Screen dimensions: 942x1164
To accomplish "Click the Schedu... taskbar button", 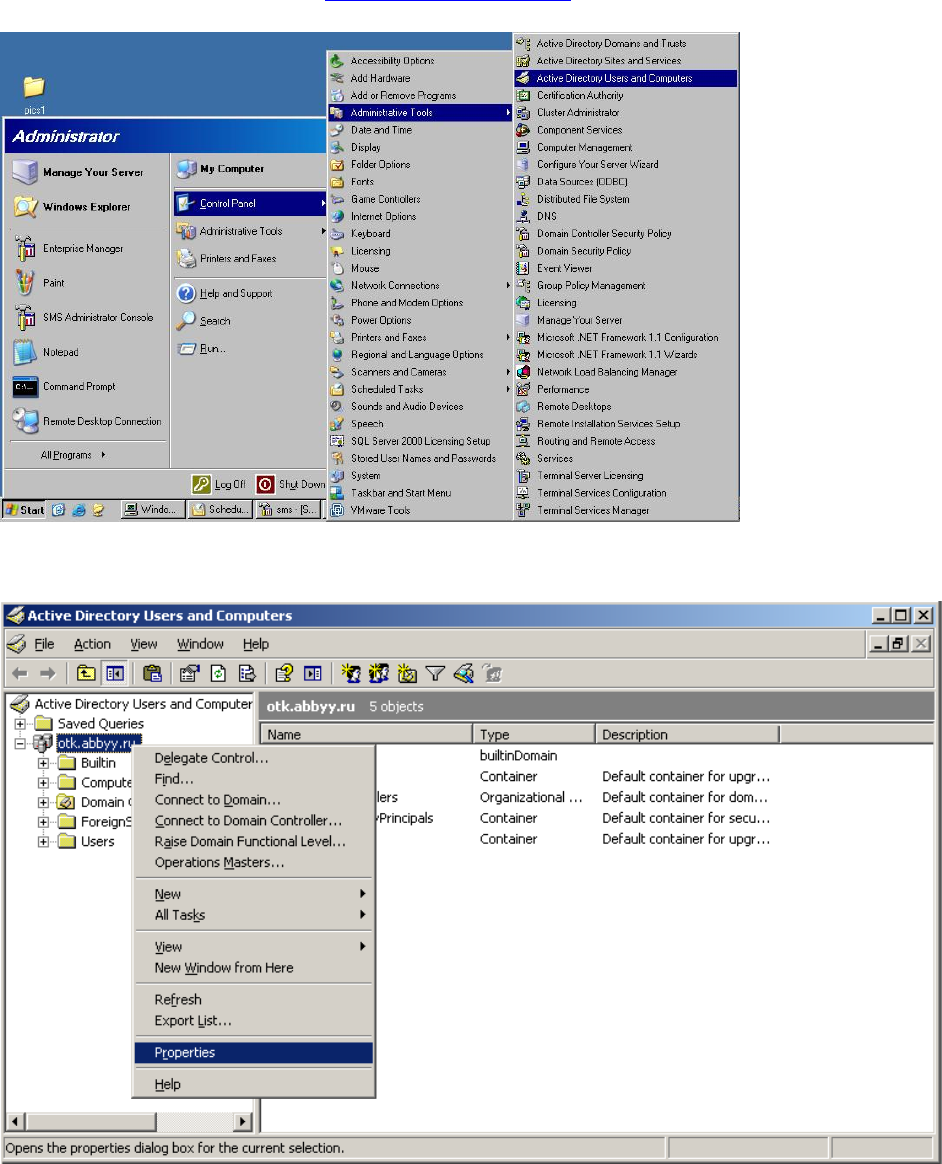I will (x=220, y=510).
